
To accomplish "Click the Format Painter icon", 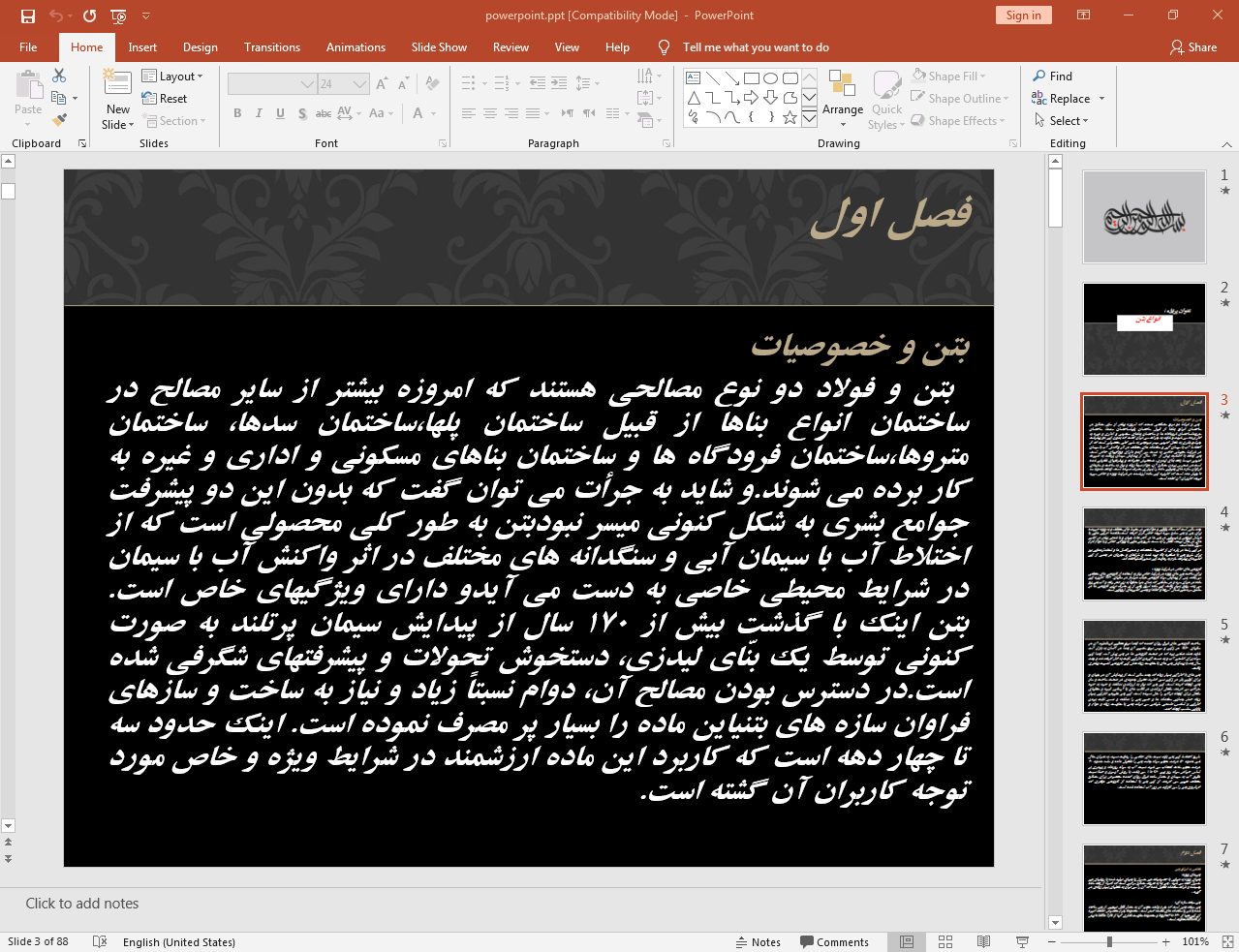I will click(60, 120).
